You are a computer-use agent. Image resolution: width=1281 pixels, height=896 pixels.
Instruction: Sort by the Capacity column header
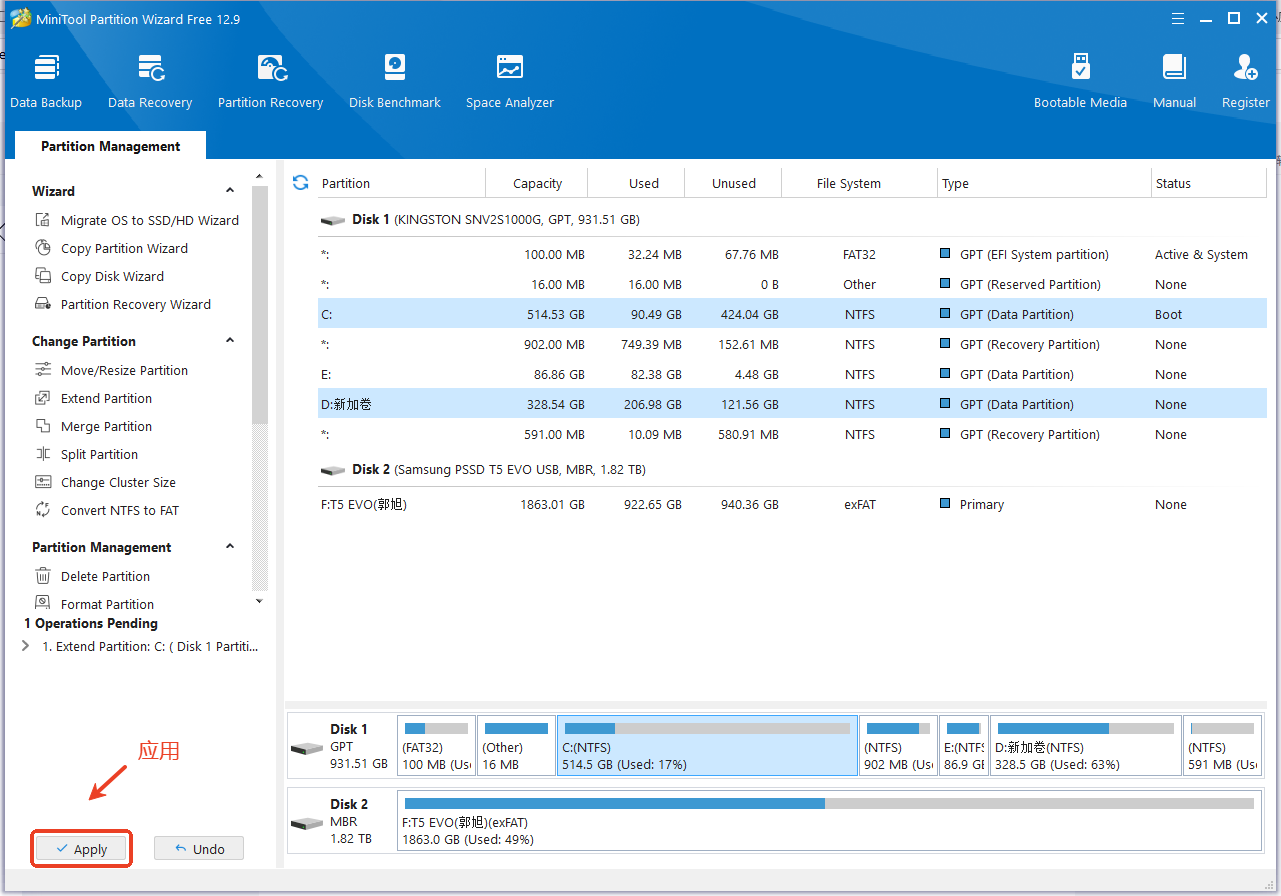537,183
